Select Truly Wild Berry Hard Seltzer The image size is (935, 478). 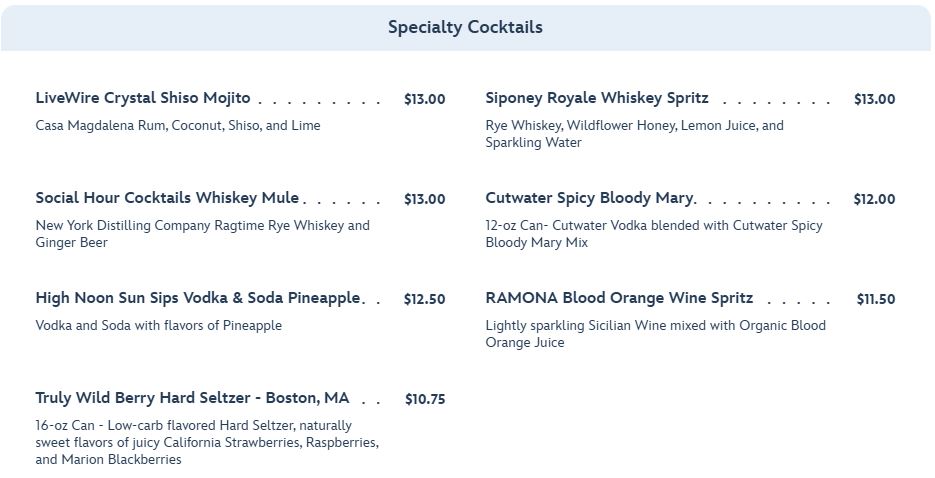click(x=192, y=398)
